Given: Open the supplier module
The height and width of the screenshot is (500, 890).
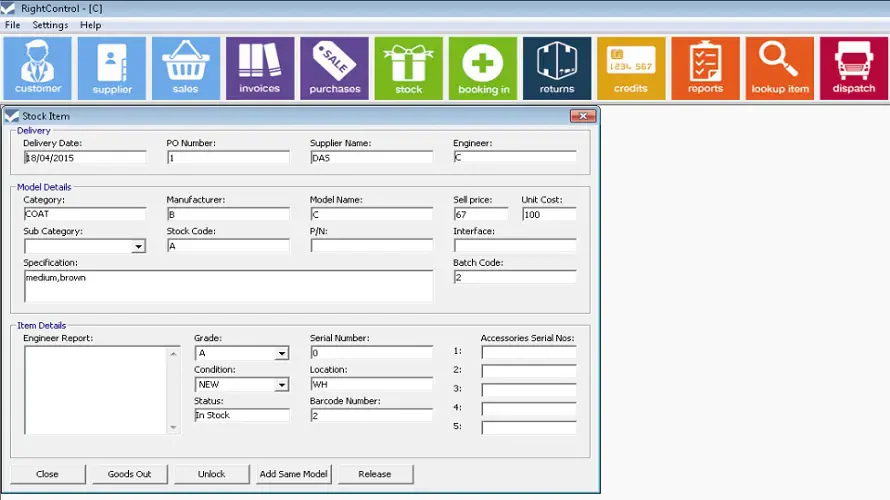Looking at the screenshot, I should pyautogui.click(x=112, y=68).
